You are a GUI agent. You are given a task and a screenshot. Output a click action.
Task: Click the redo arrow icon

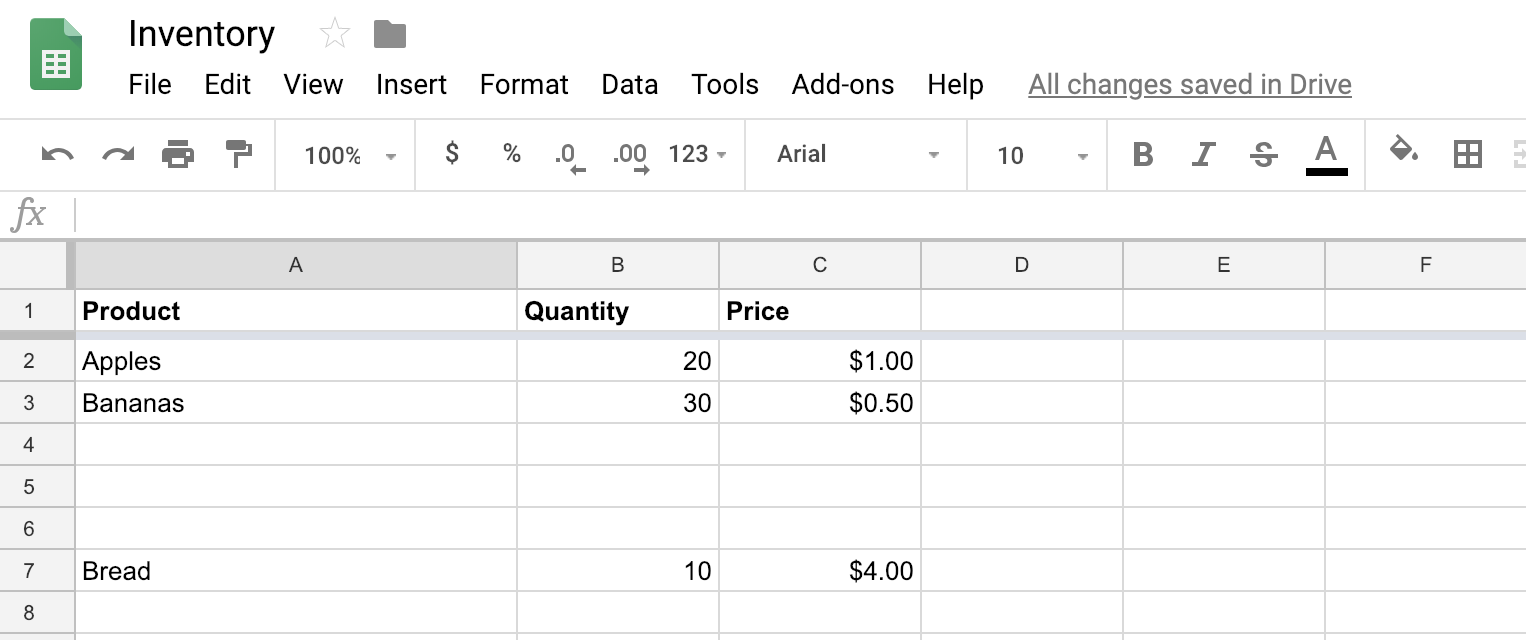118,155
